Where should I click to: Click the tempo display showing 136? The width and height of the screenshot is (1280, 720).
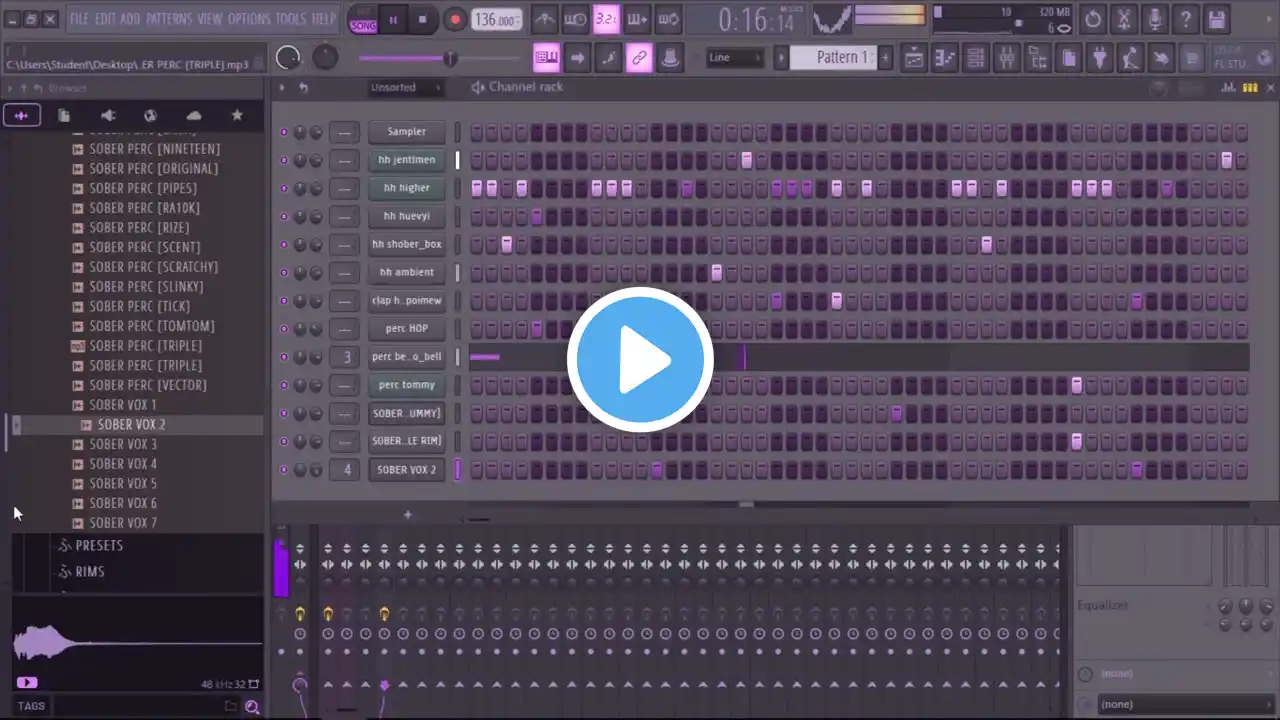click(497, 20)
